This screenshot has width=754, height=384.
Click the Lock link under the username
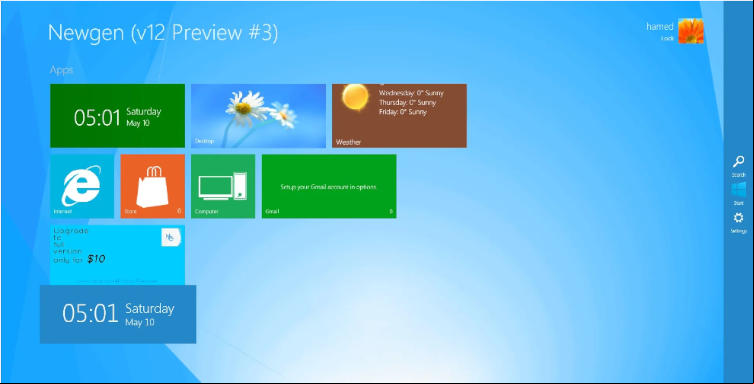[667, 38]
